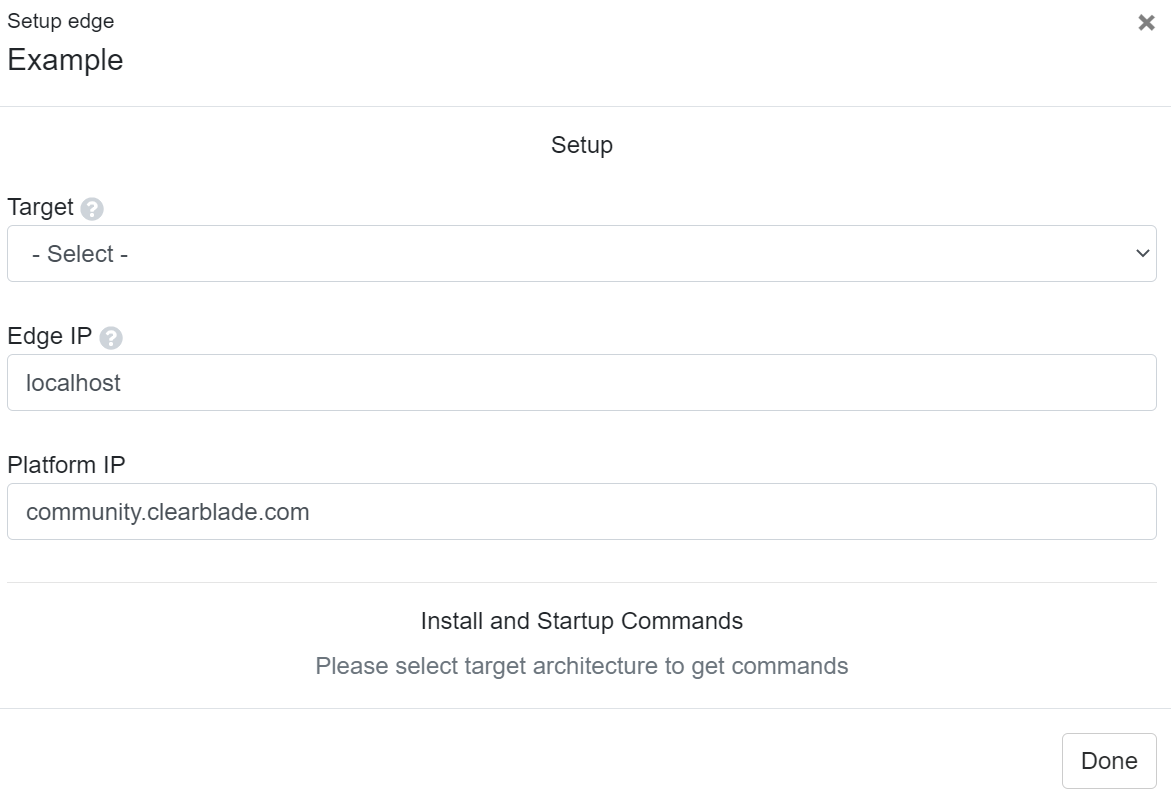
Task: Click the Example edge name title
Action: coord(65,60)
